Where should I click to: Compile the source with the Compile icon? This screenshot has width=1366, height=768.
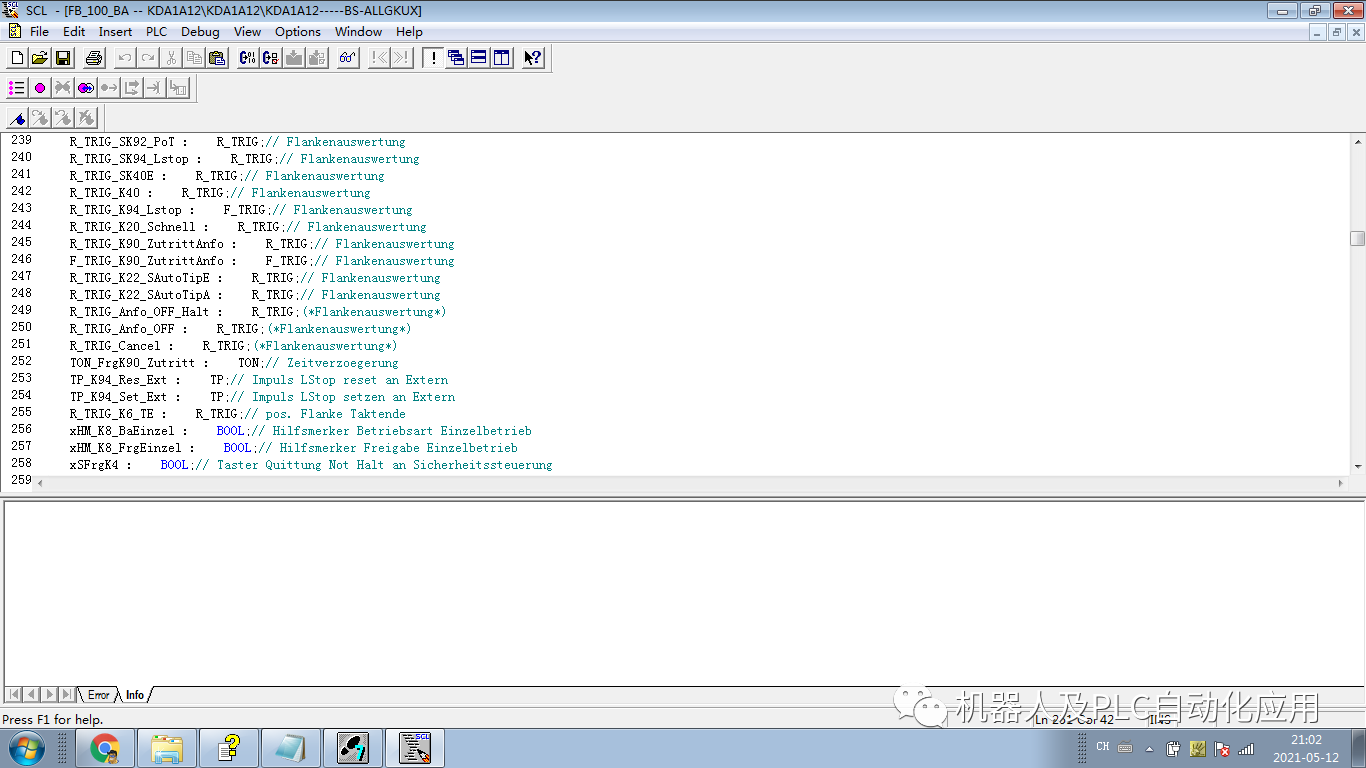[x=248, y=58]
